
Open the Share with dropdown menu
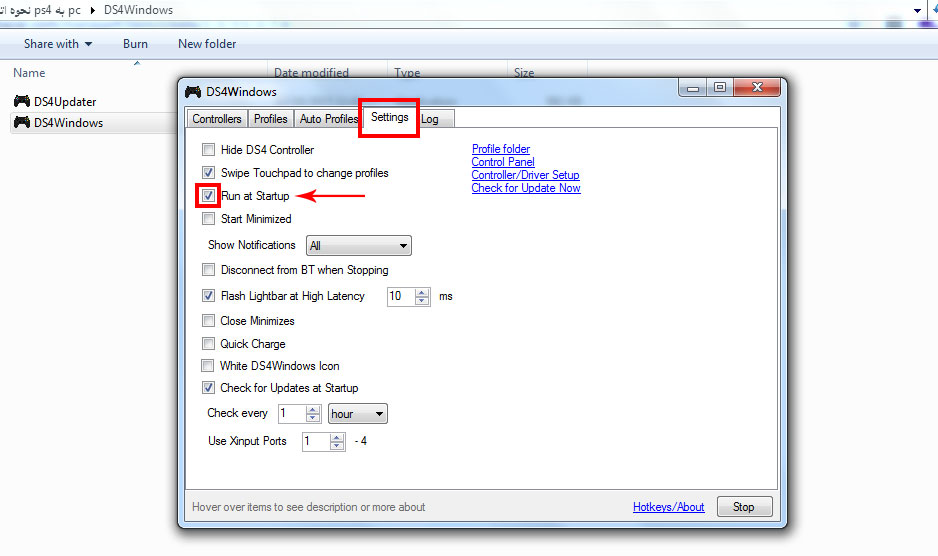(x=58, y=44)
